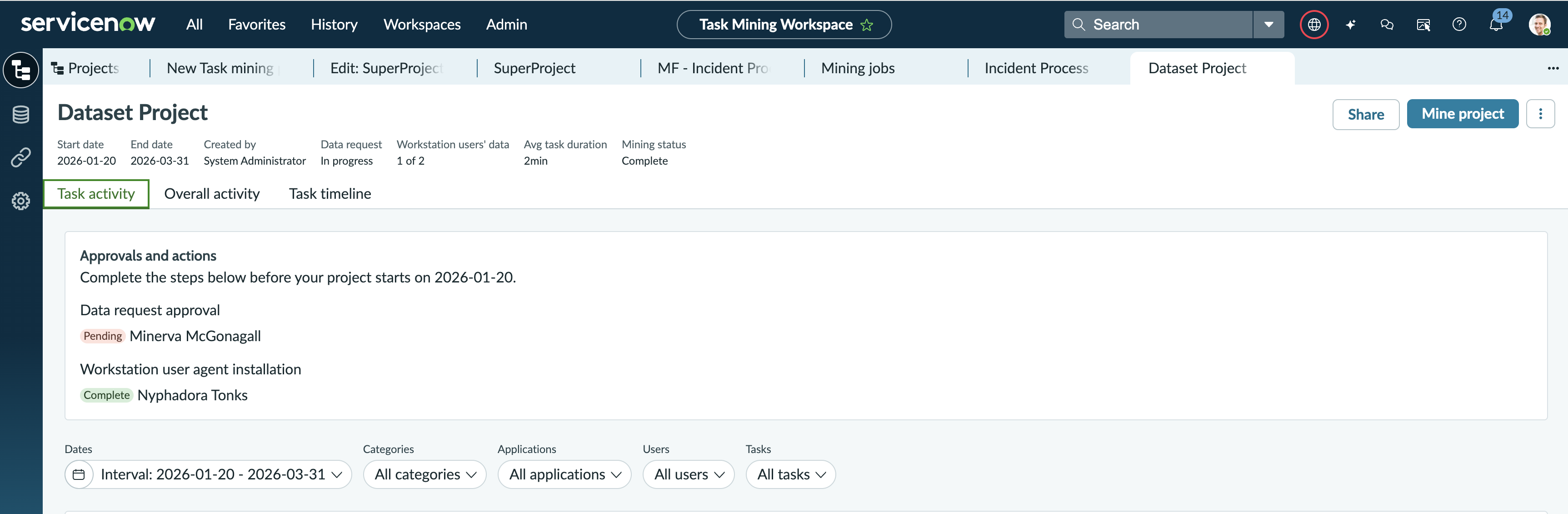Click the Complete status badge
The image size is (1568, 514).
(x=106, y=395)
